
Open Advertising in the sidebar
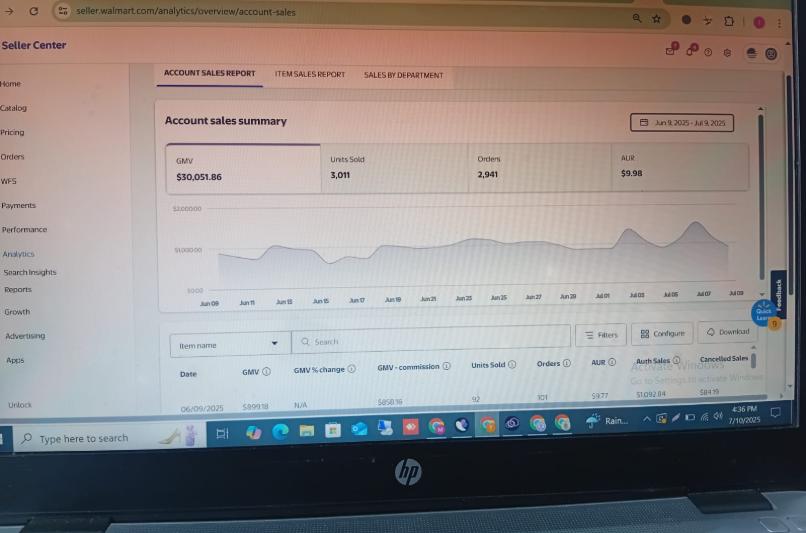pos(25,336)
